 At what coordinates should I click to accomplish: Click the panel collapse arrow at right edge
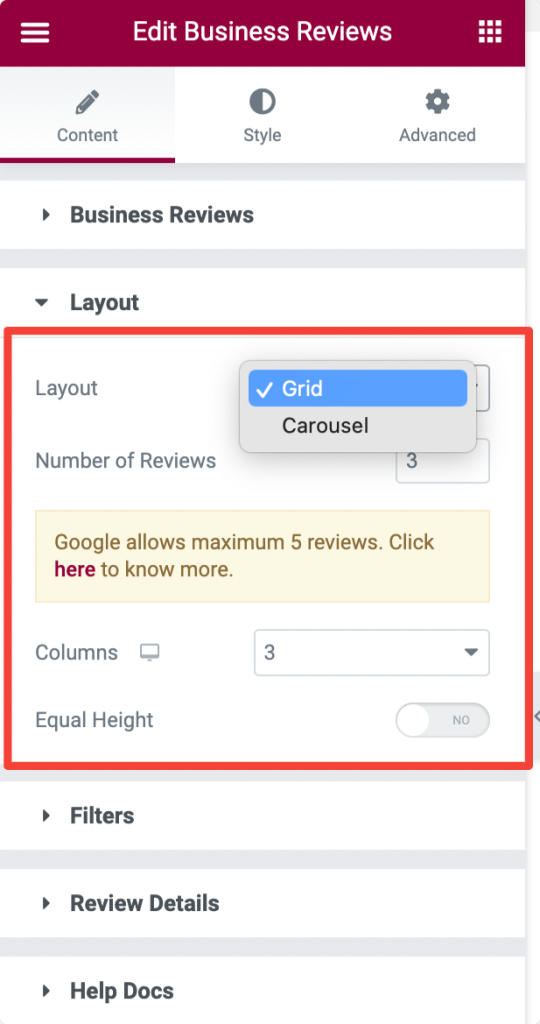click(x=537, y=716)
